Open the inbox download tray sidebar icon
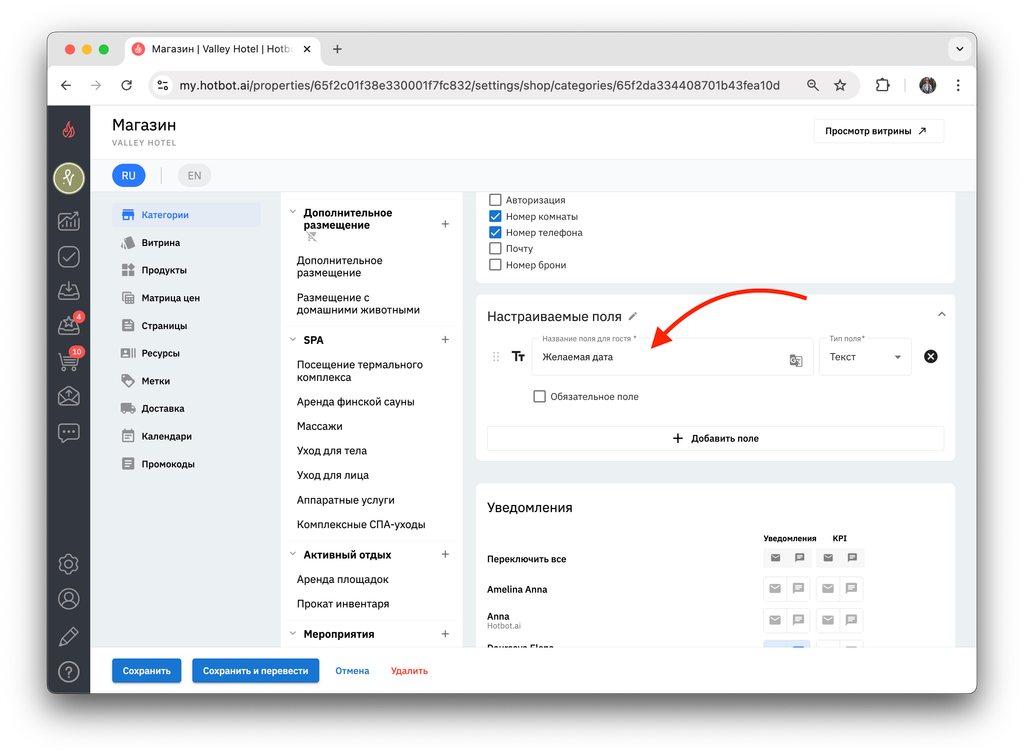The image size is (1024, 756). (69, 291)
